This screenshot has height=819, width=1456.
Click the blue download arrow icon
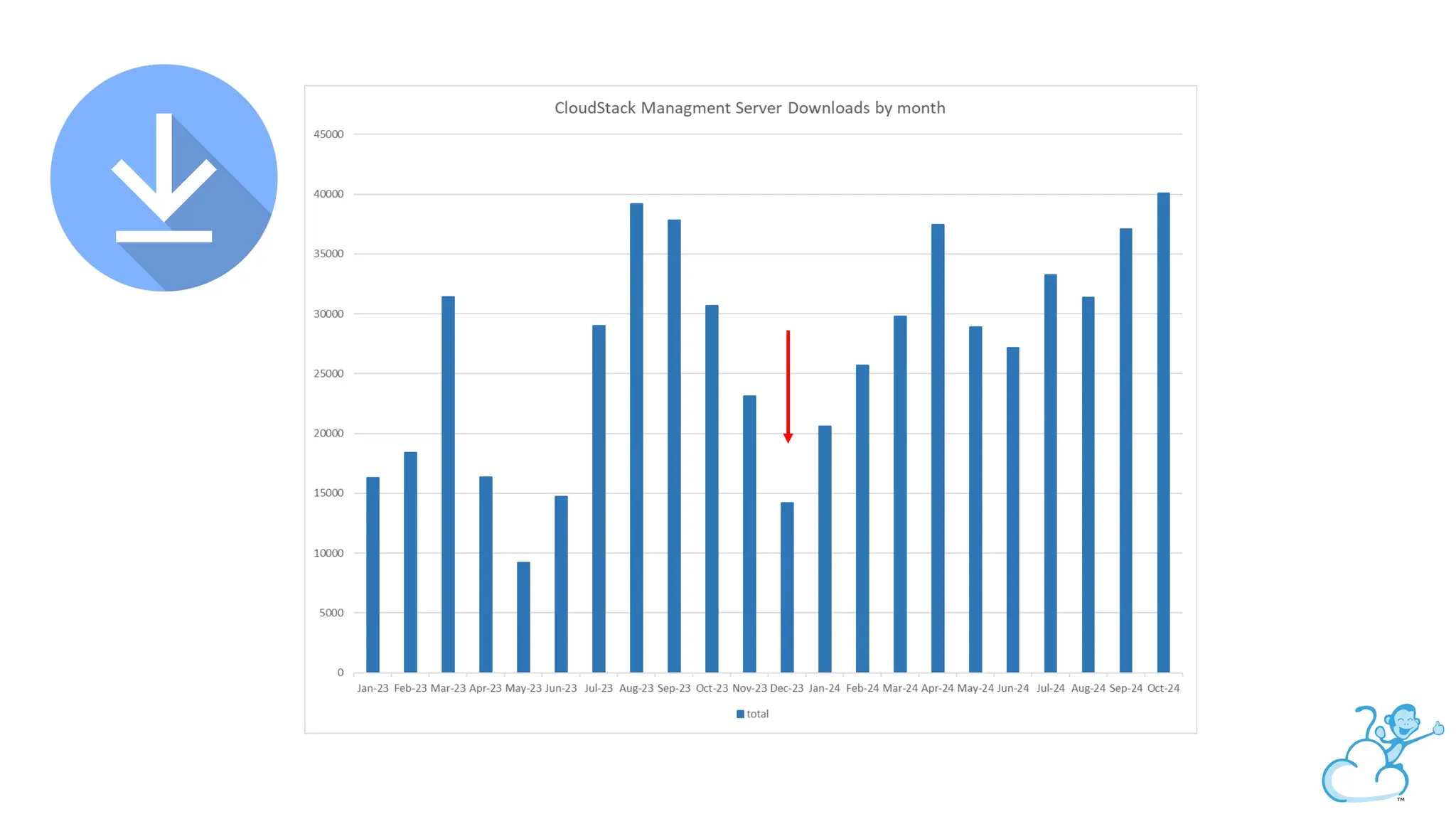click(x=164, y=178)
